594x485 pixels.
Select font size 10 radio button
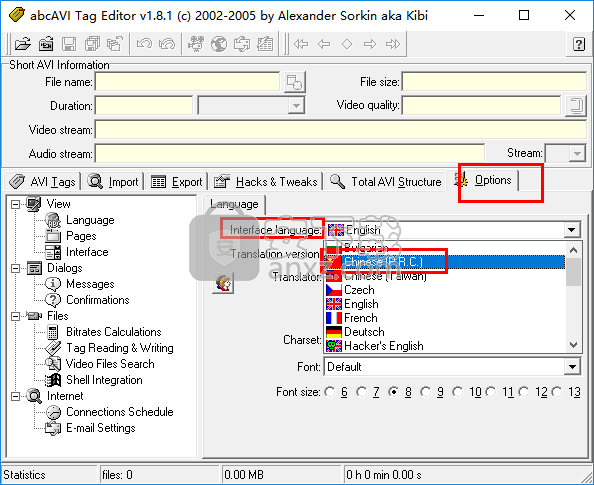pos(458,392)
